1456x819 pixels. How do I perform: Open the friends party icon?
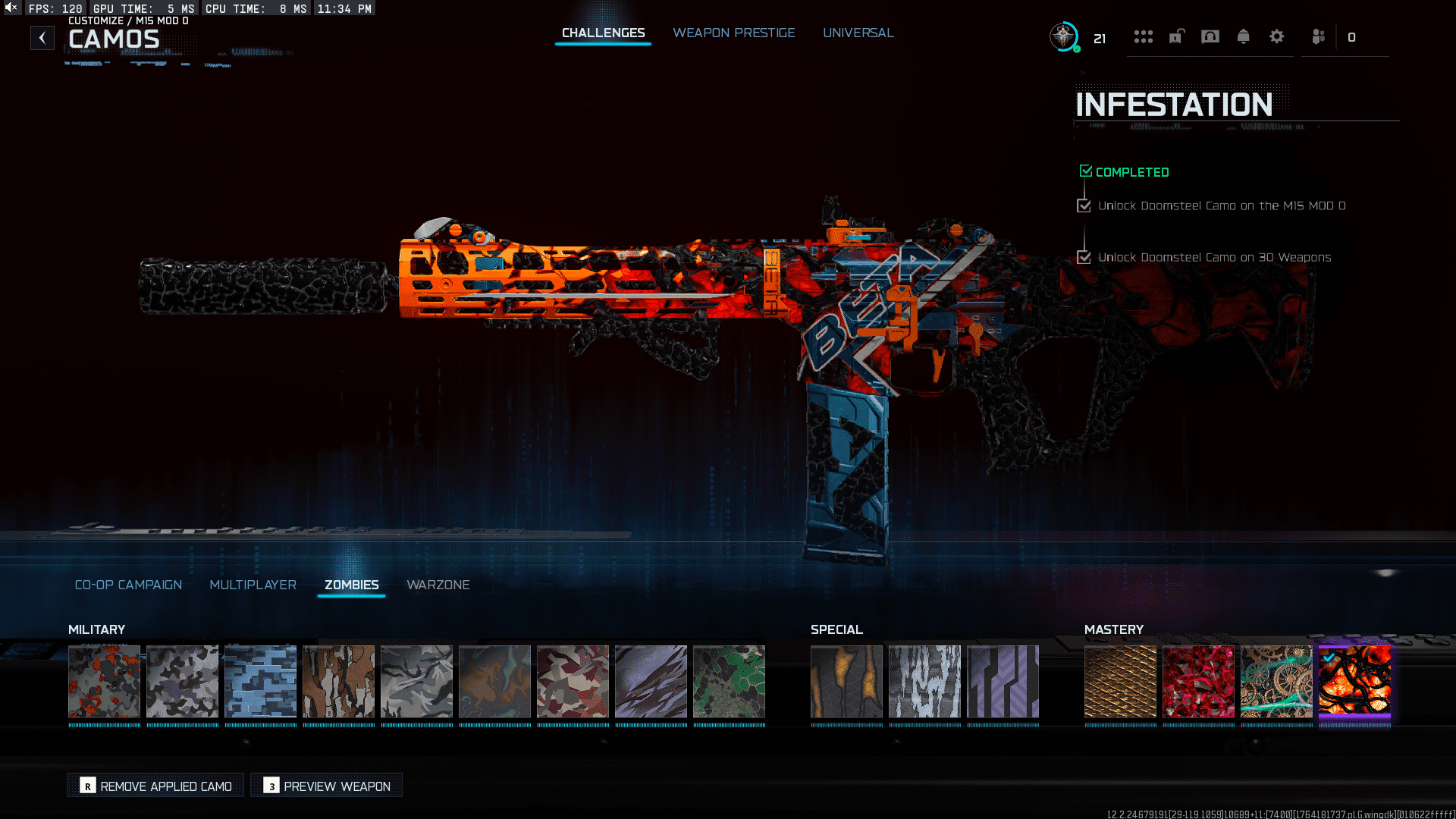click(x=1318, y=36)
